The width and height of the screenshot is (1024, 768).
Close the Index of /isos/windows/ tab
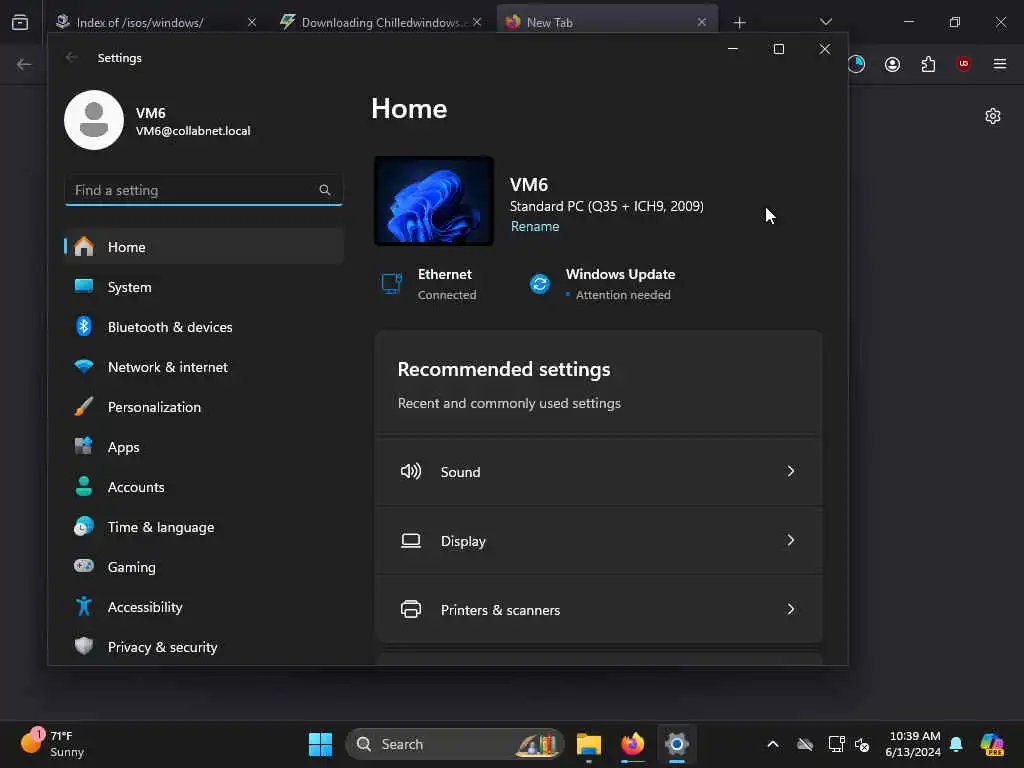(x=252, y=22)
